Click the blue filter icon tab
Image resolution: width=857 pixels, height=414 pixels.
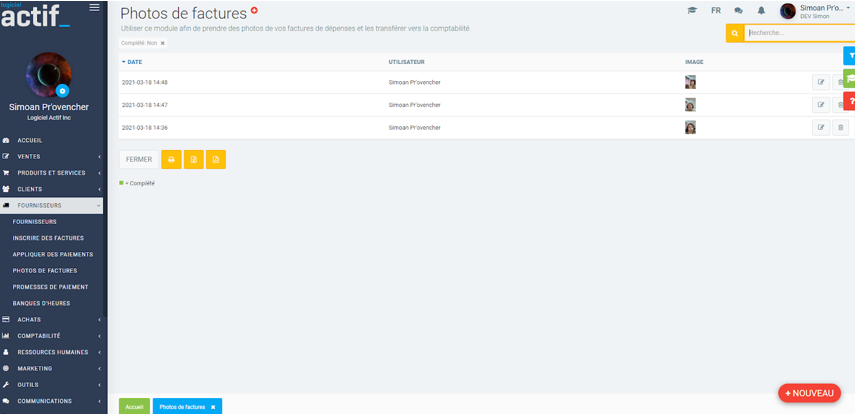(850, 56)
